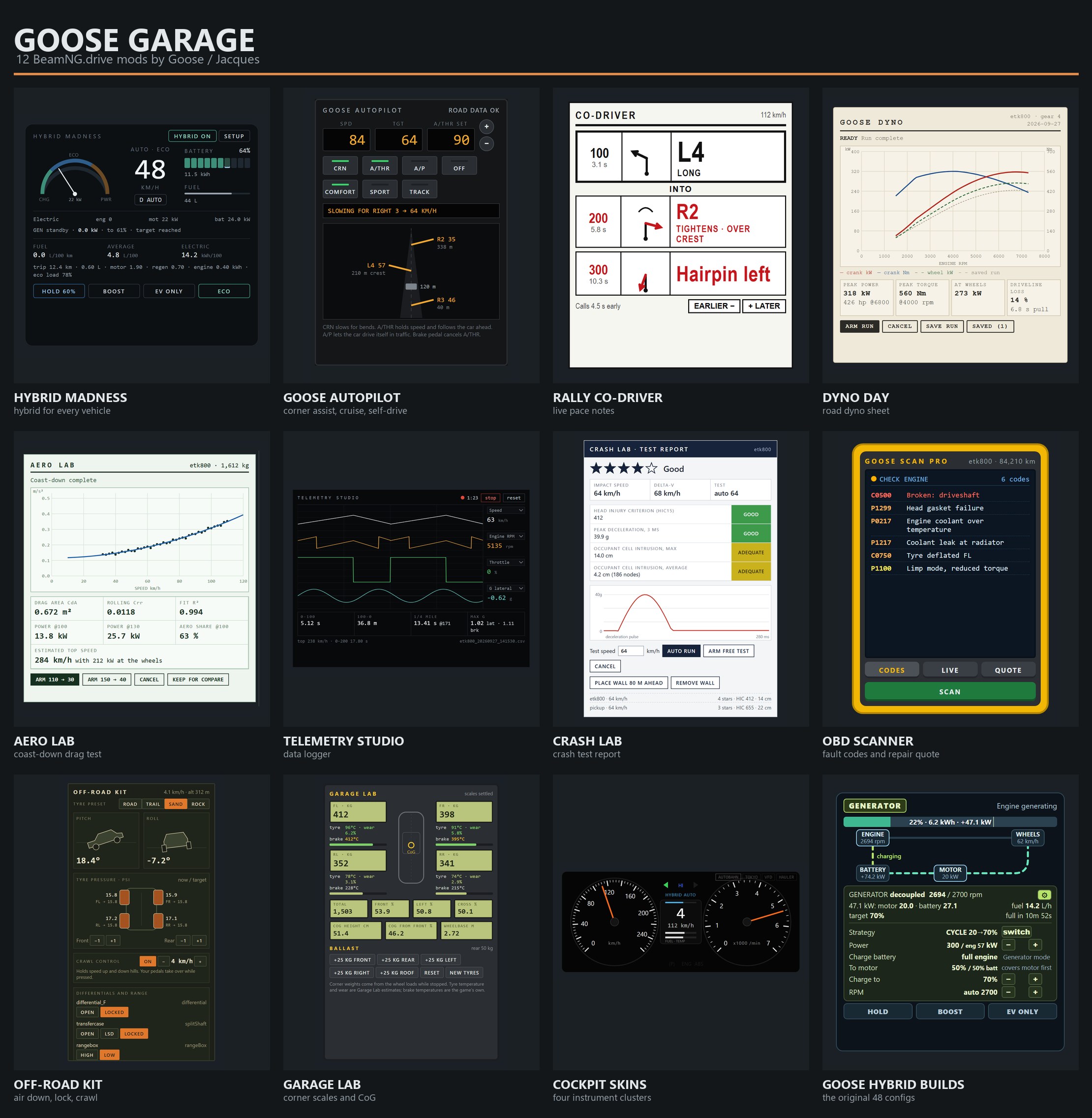Screen dimensions: 1092x1118
Task: Lower the Charge to percentage in Generator
Action: (1009, 979)
